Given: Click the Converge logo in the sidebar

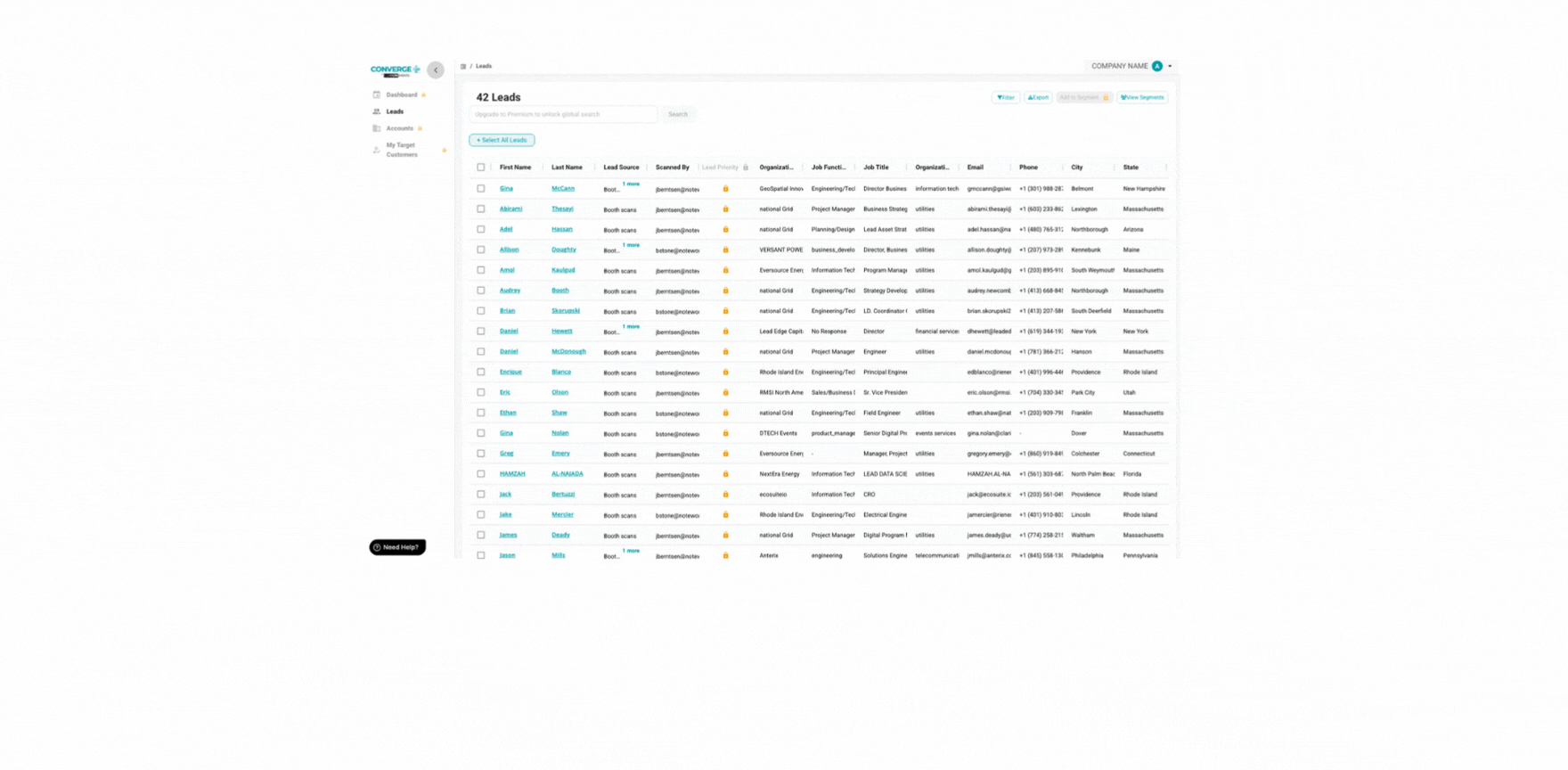Looking at the screenshot, I should pyautogui.click(x=395, y=70).
